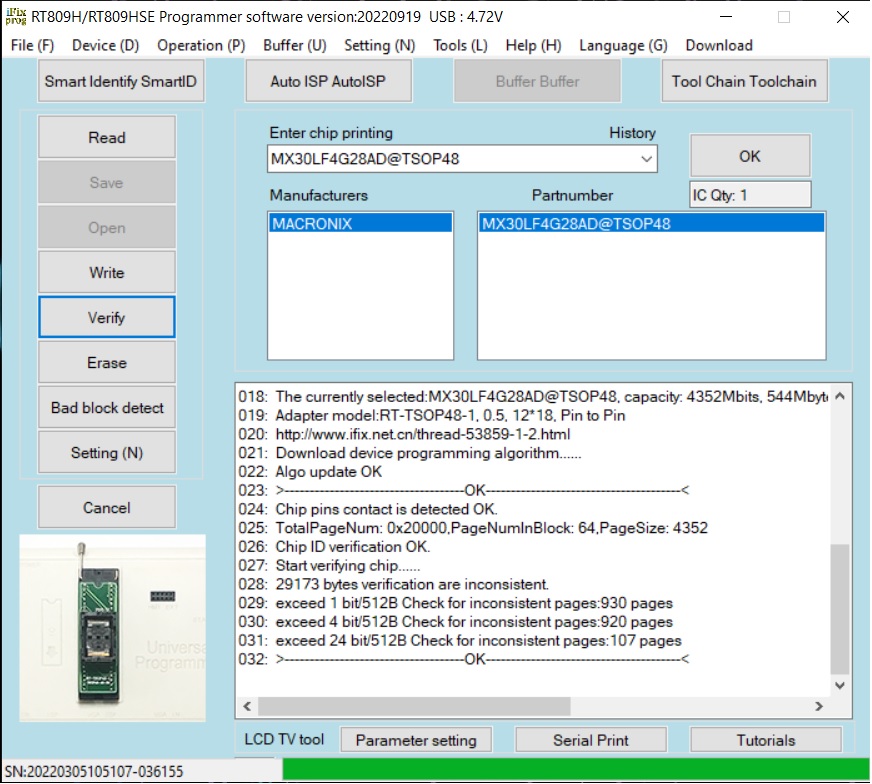Expand the chip printing history dropdown

pos(645,159)
